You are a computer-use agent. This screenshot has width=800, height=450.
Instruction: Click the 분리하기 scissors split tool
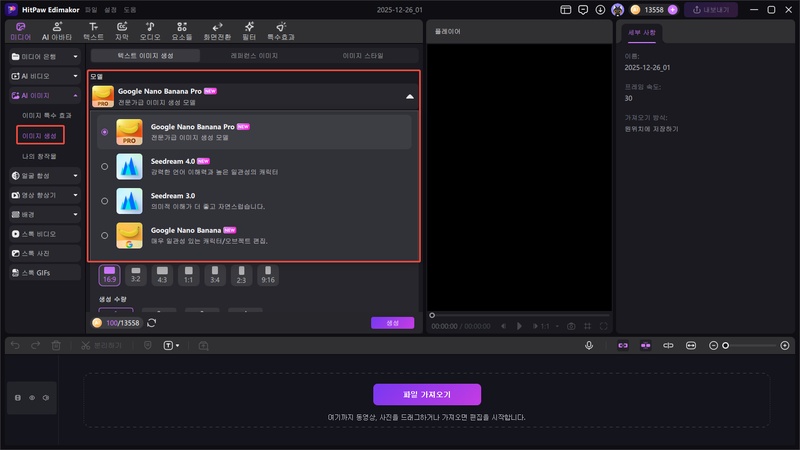[x=101, y=345]
